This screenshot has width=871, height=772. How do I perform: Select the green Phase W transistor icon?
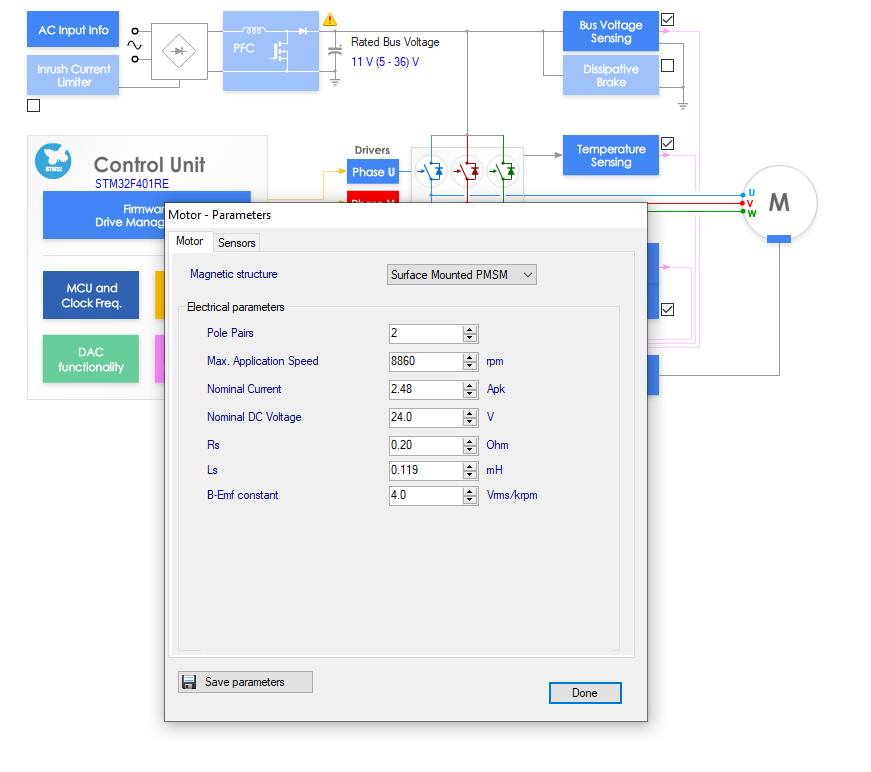pos(503,171)
